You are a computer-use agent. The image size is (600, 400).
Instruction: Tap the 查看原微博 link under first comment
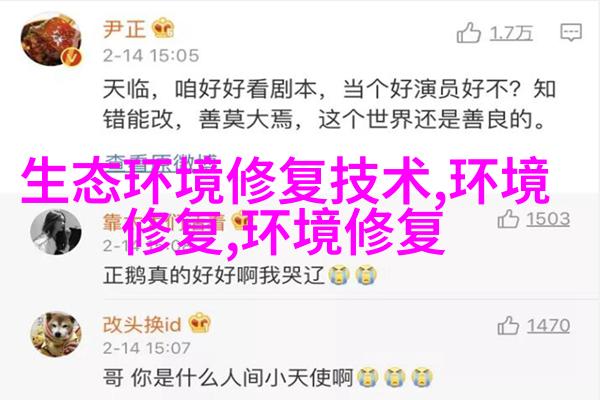coord(161,160)
